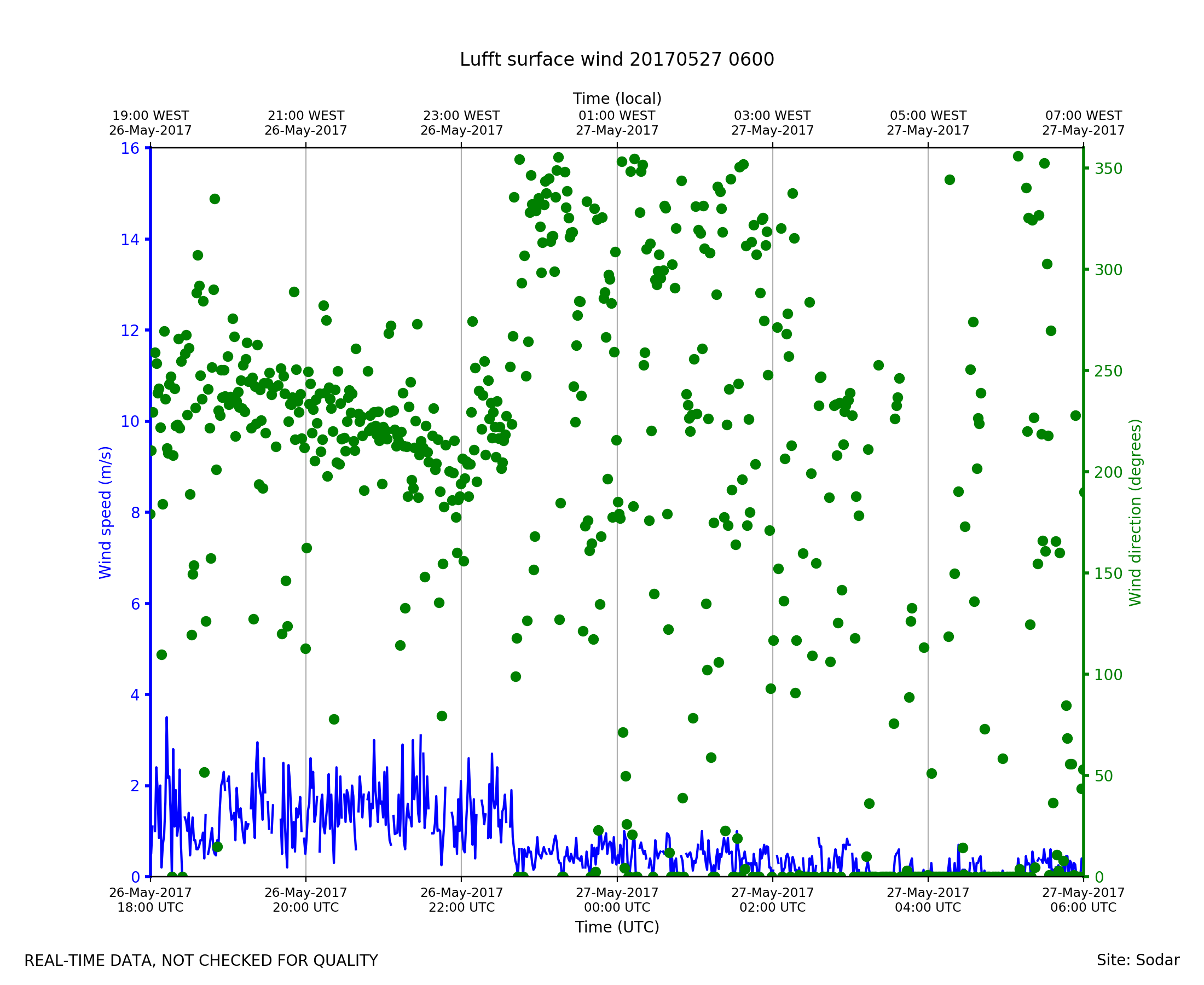Click the '01:00 WEST 27-May-2017' tick label
1204x985 pixels.
click(617, 123)
